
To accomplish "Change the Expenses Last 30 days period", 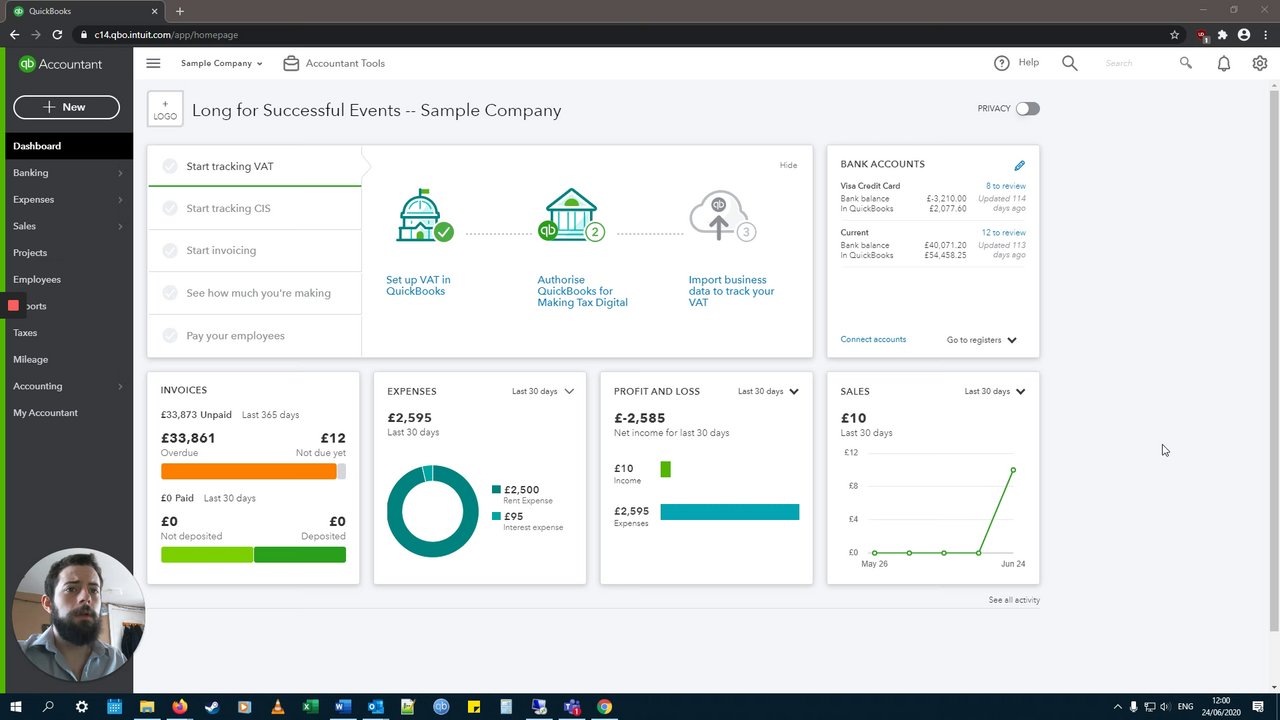I will [543, 391].
